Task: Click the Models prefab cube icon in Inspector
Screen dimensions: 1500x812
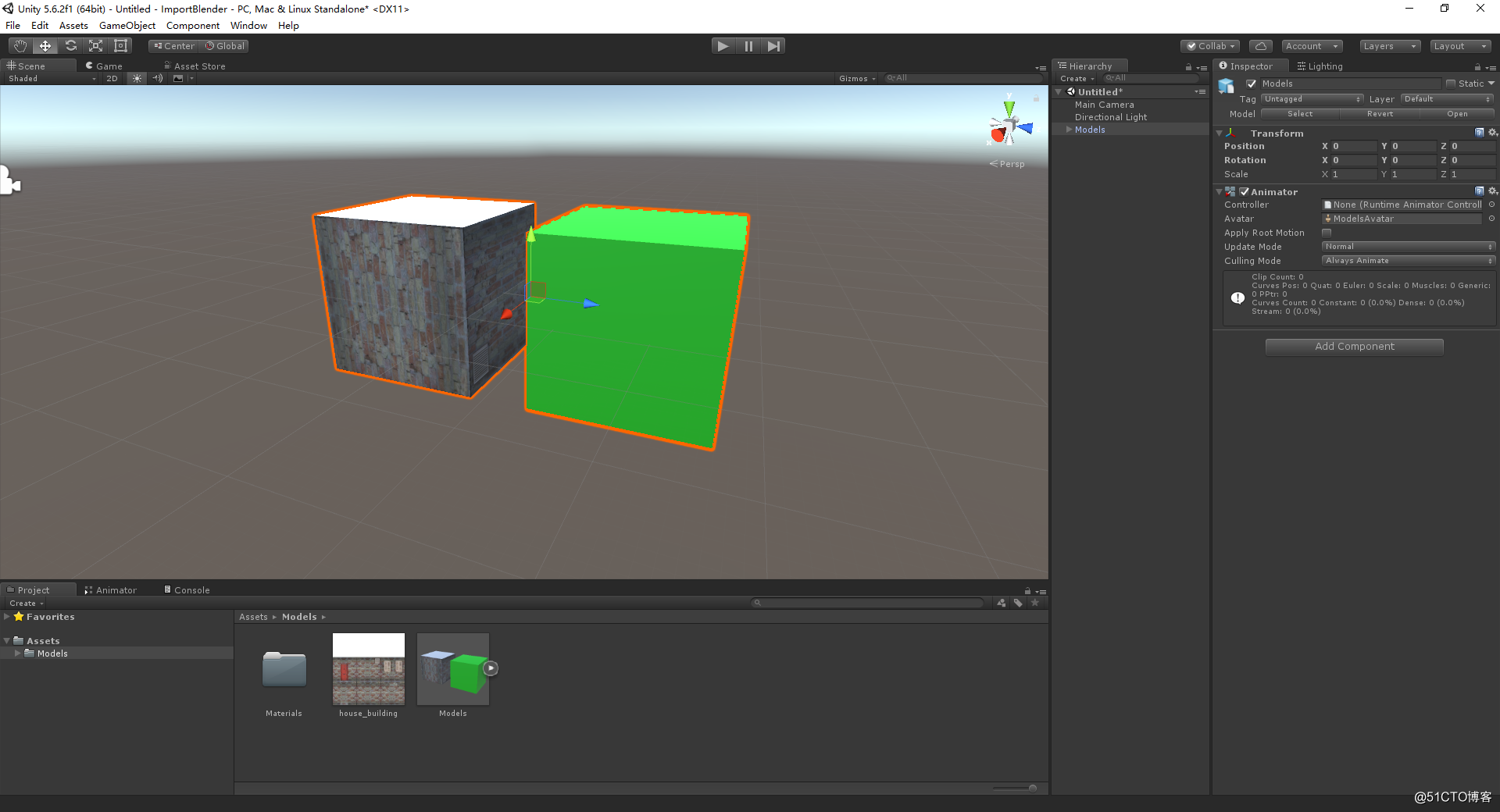Action: (x=1227, y=86)
